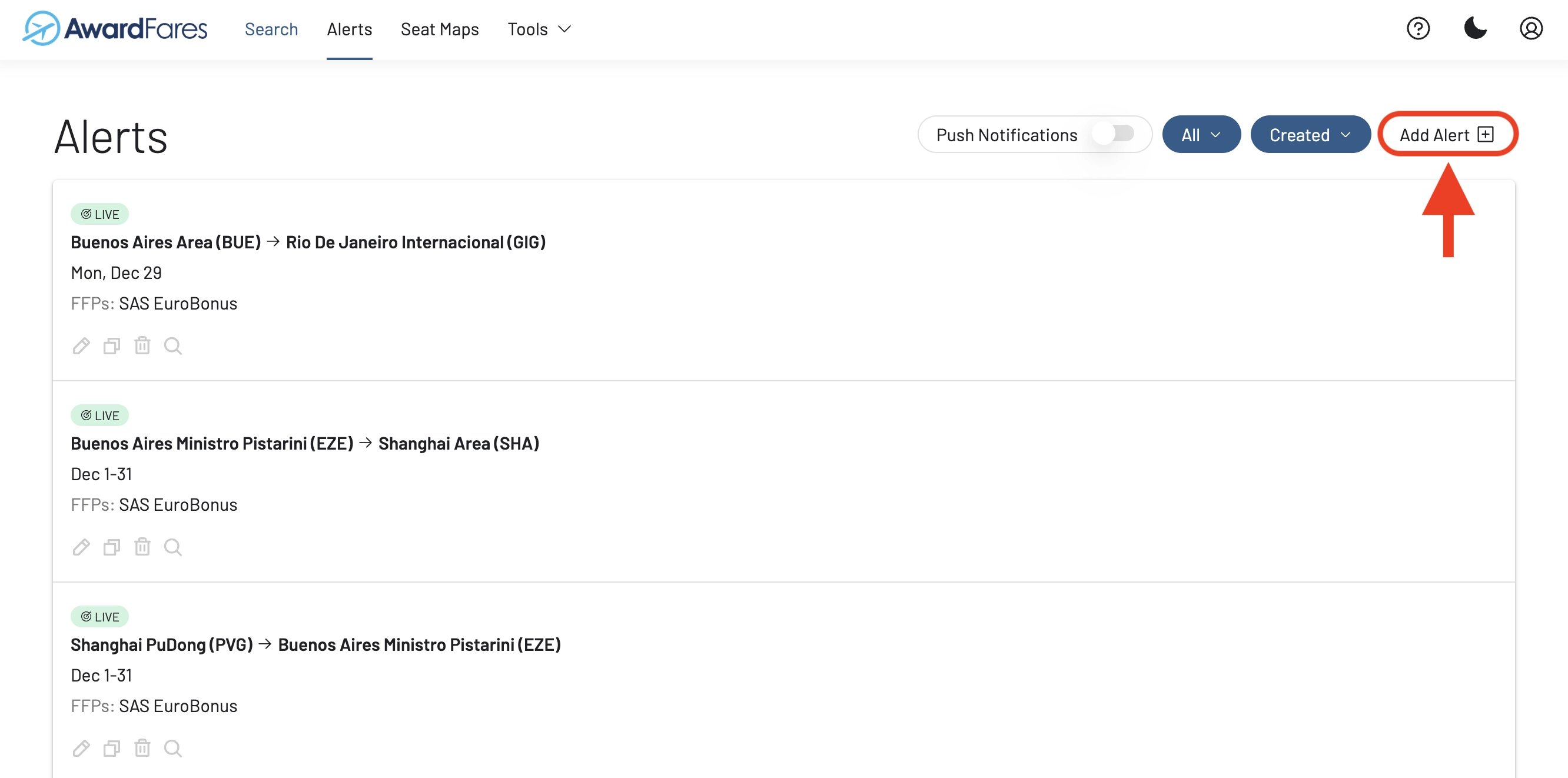Click 'Dec 1-31' date in EZE to SHA alert

[x=101, y=474]
